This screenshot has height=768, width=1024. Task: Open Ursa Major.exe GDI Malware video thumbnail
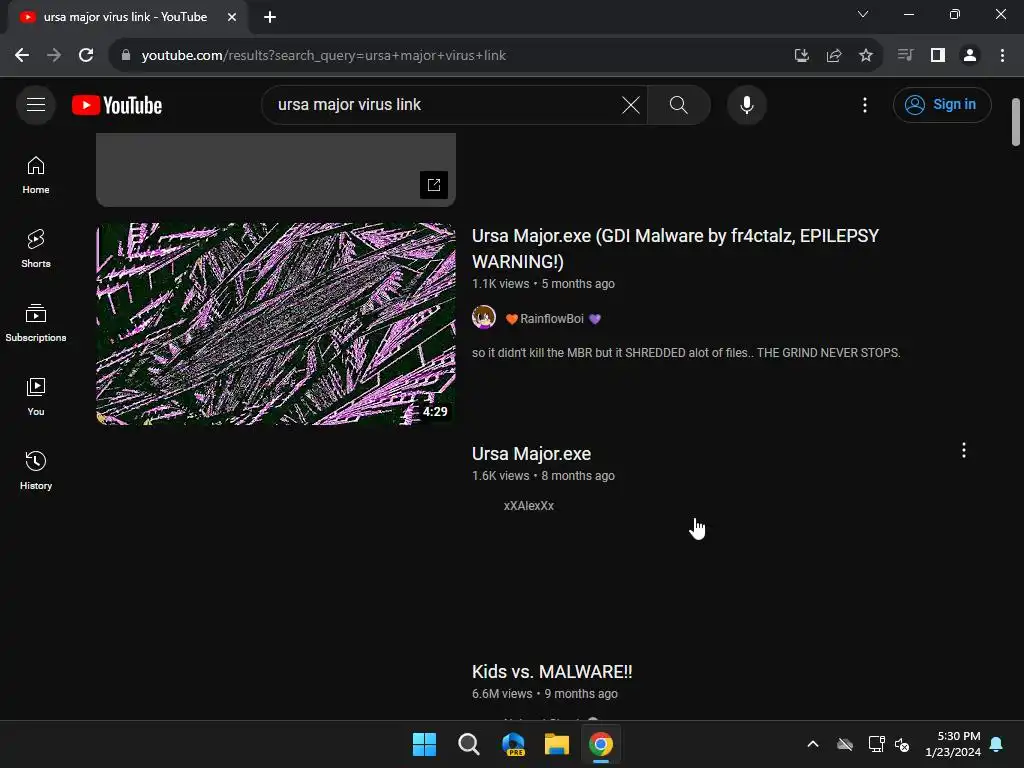tap(276, 324)
